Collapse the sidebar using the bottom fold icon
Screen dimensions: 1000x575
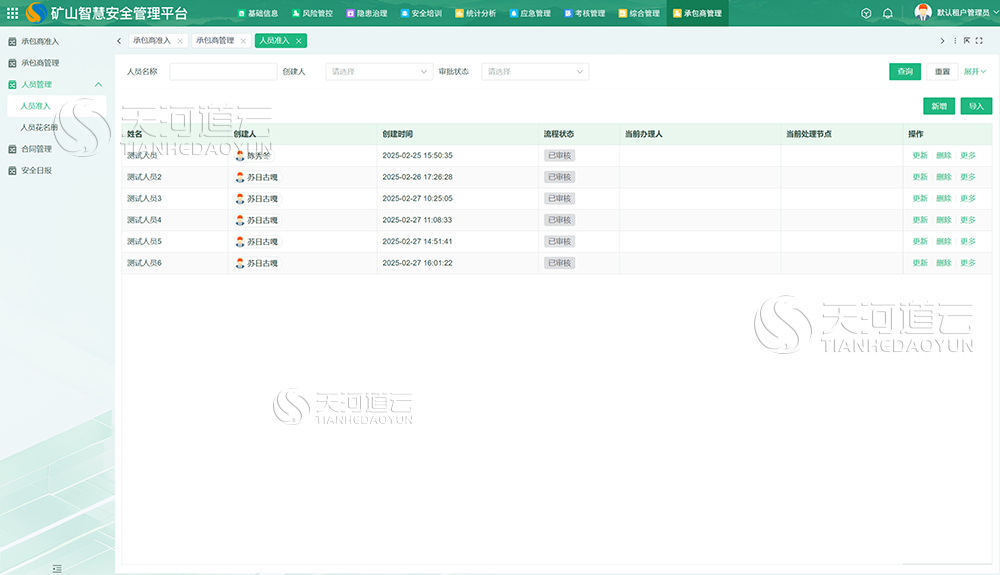tap(57, 569)
